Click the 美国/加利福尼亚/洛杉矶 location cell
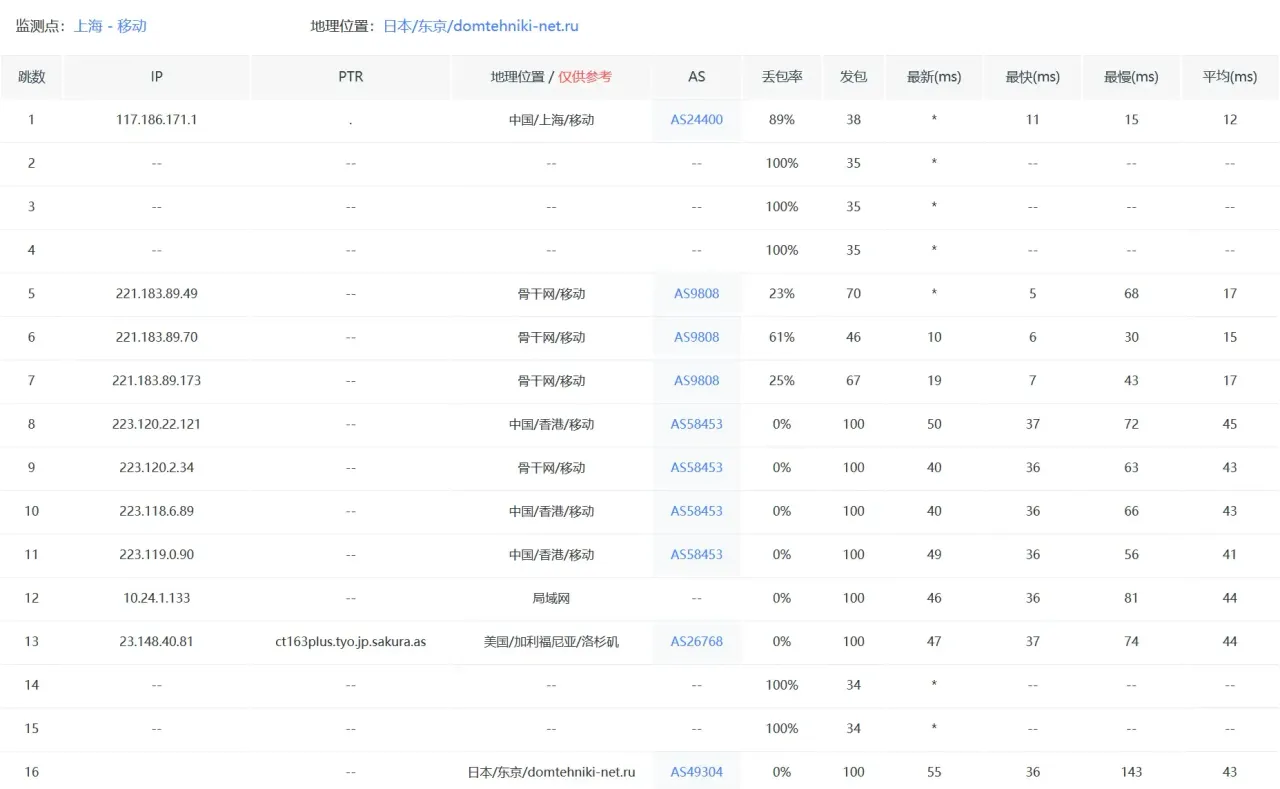This screenshot has width=1280, height=789. (551, 642)
